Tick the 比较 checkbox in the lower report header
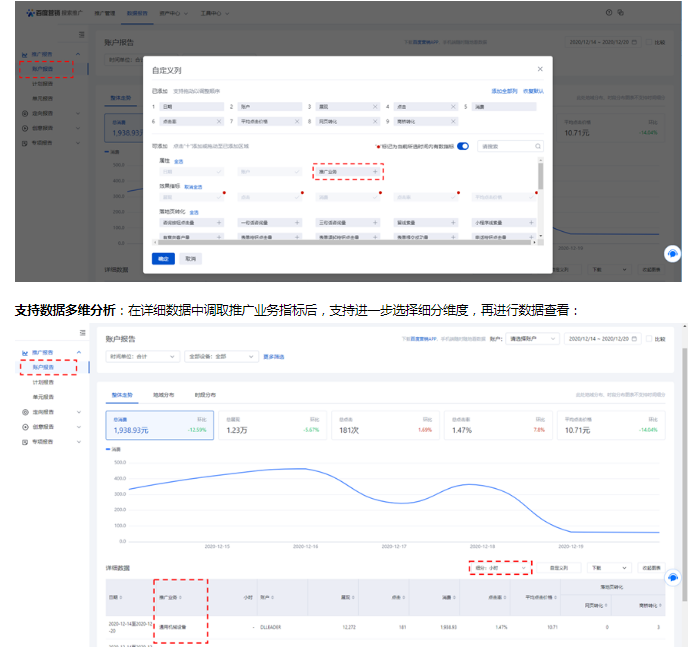694x653 pixels. 649,339
